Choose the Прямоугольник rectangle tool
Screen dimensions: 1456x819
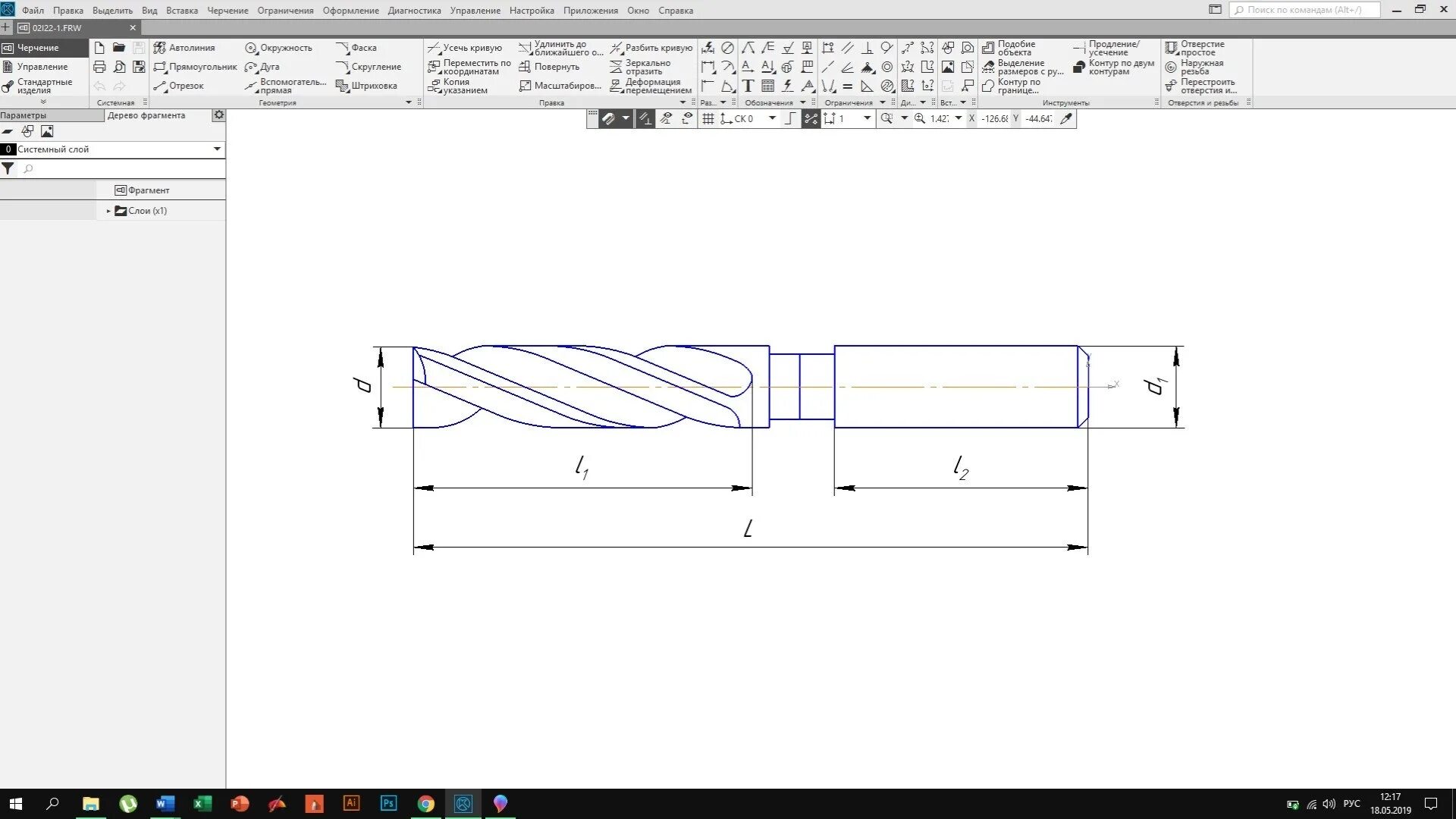point(195,67)
